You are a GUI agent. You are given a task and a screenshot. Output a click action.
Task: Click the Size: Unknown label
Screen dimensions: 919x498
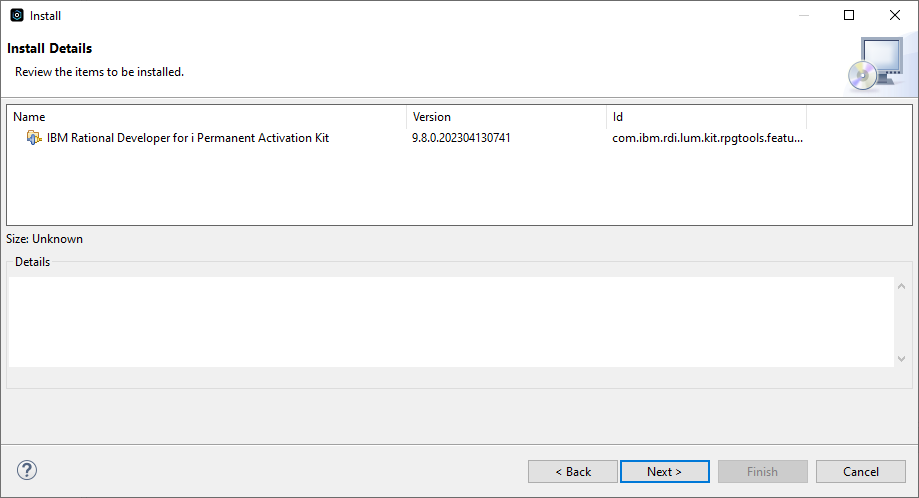point(45,239)
